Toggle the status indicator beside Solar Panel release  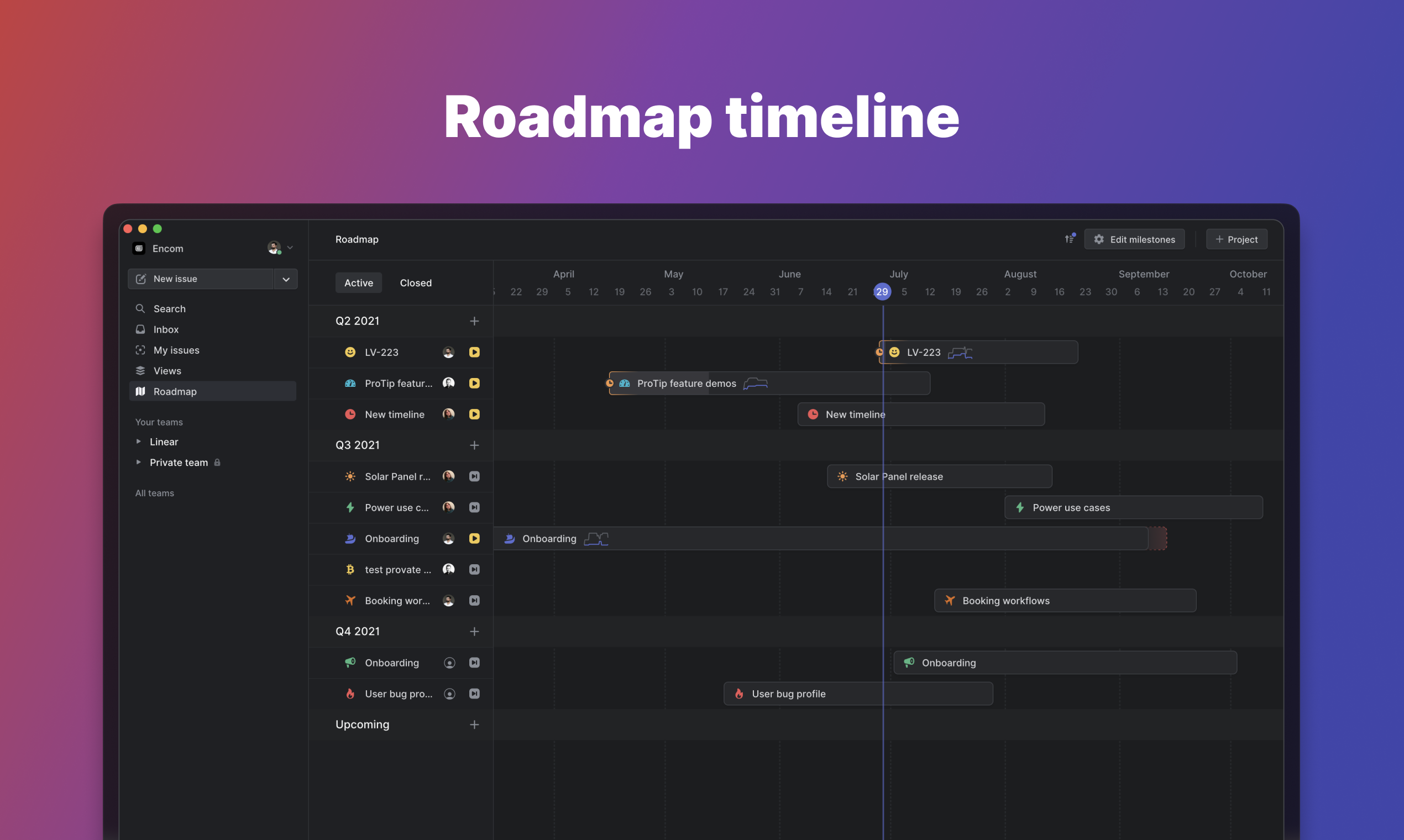pos(474,476)
